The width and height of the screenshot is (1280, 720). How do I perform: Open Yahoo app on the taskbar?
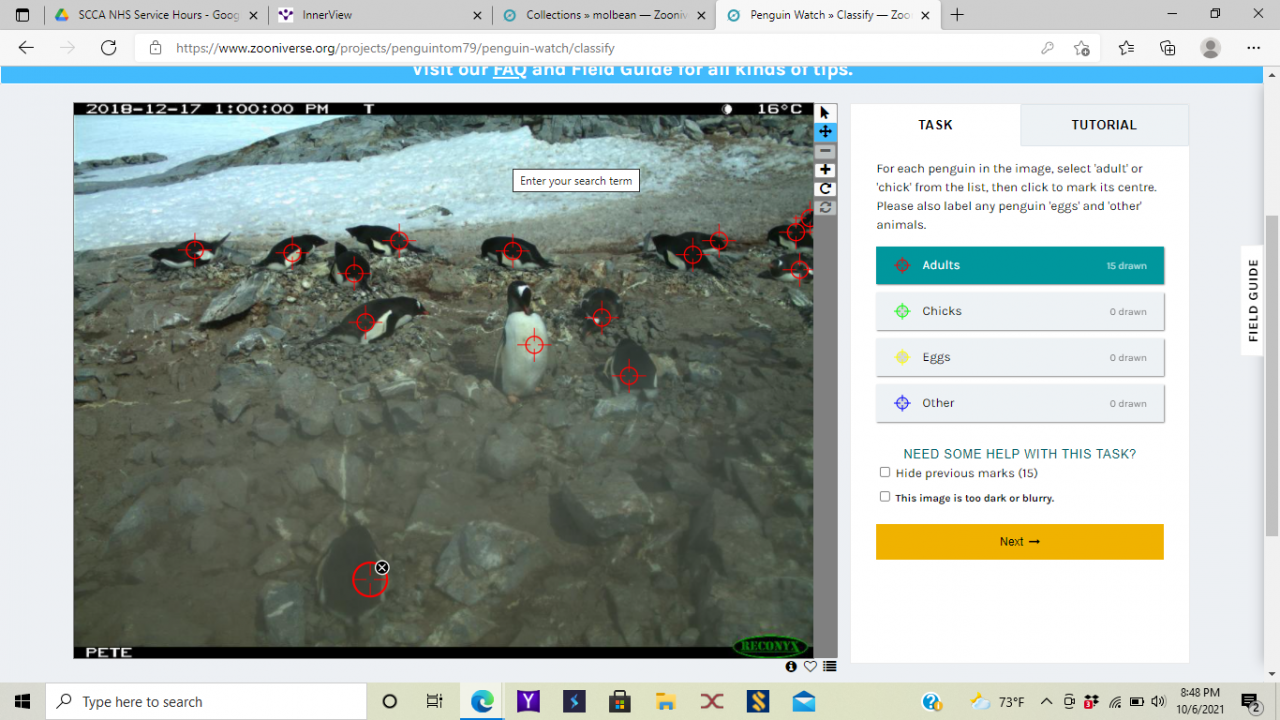click(x=528, y=701)
